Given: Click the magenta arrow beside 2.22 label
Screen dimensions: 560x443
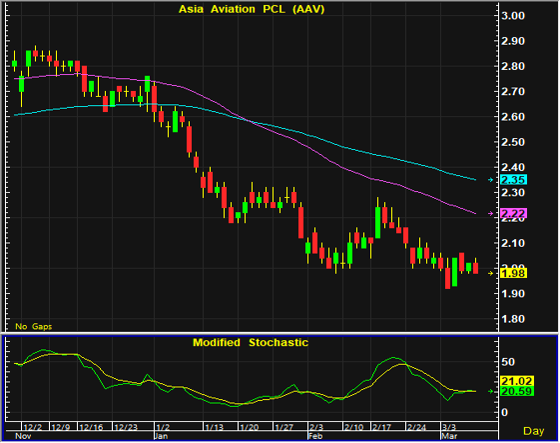Looking at the screenshot, I should coord(491,214).
